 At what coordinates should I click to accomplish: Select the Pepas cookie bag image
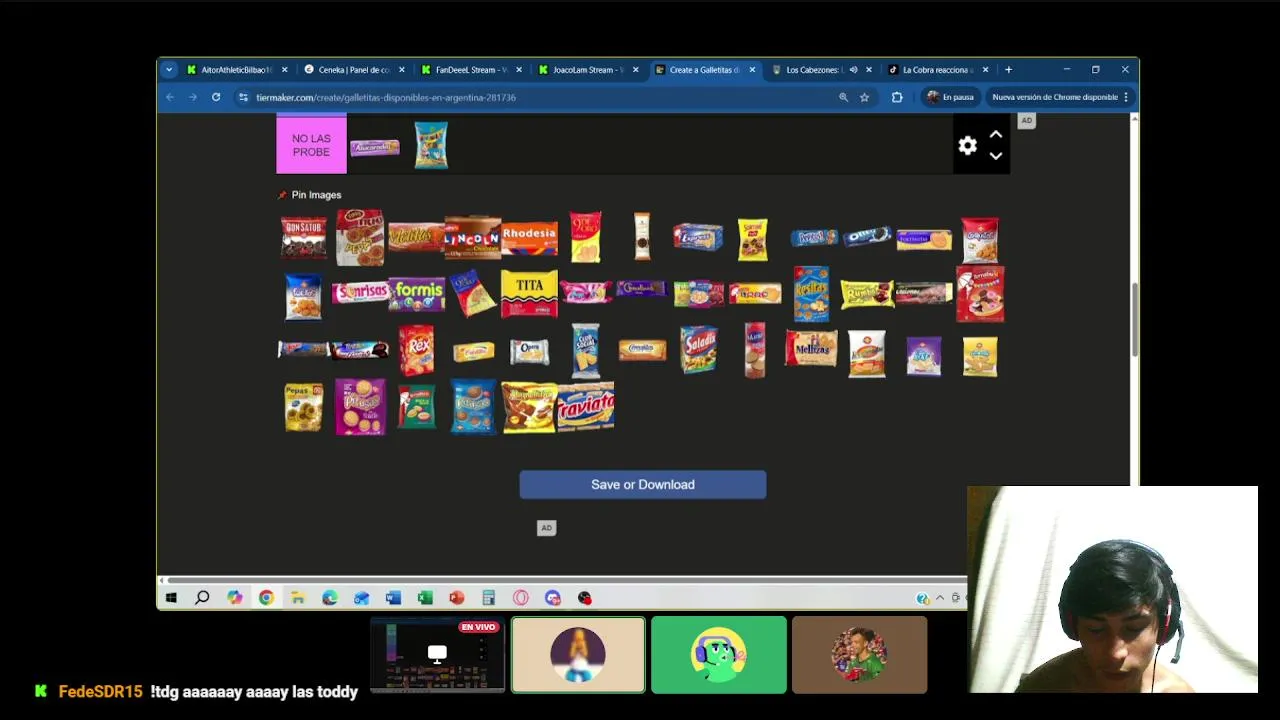303,407
